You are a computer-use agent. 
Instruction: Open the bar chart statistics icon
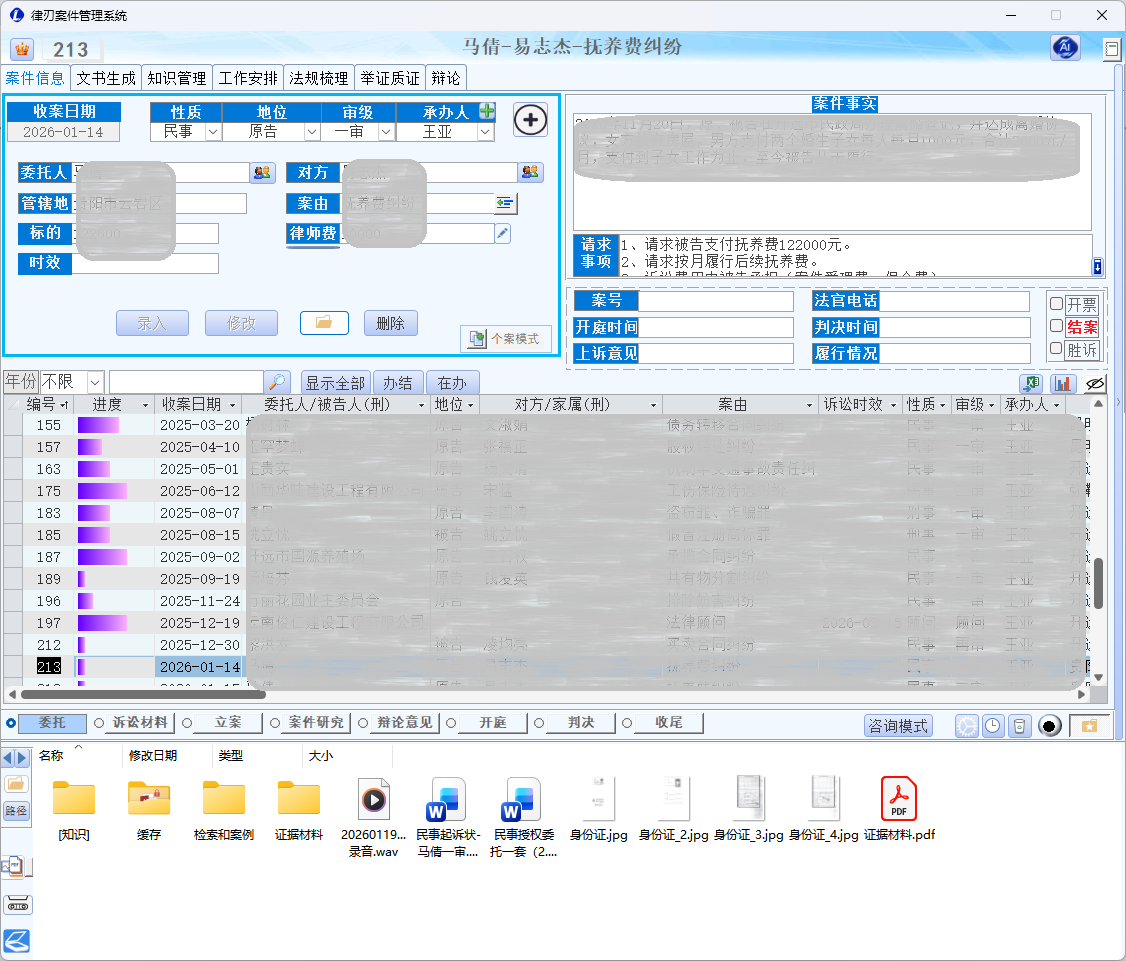tap(1062, 384)
